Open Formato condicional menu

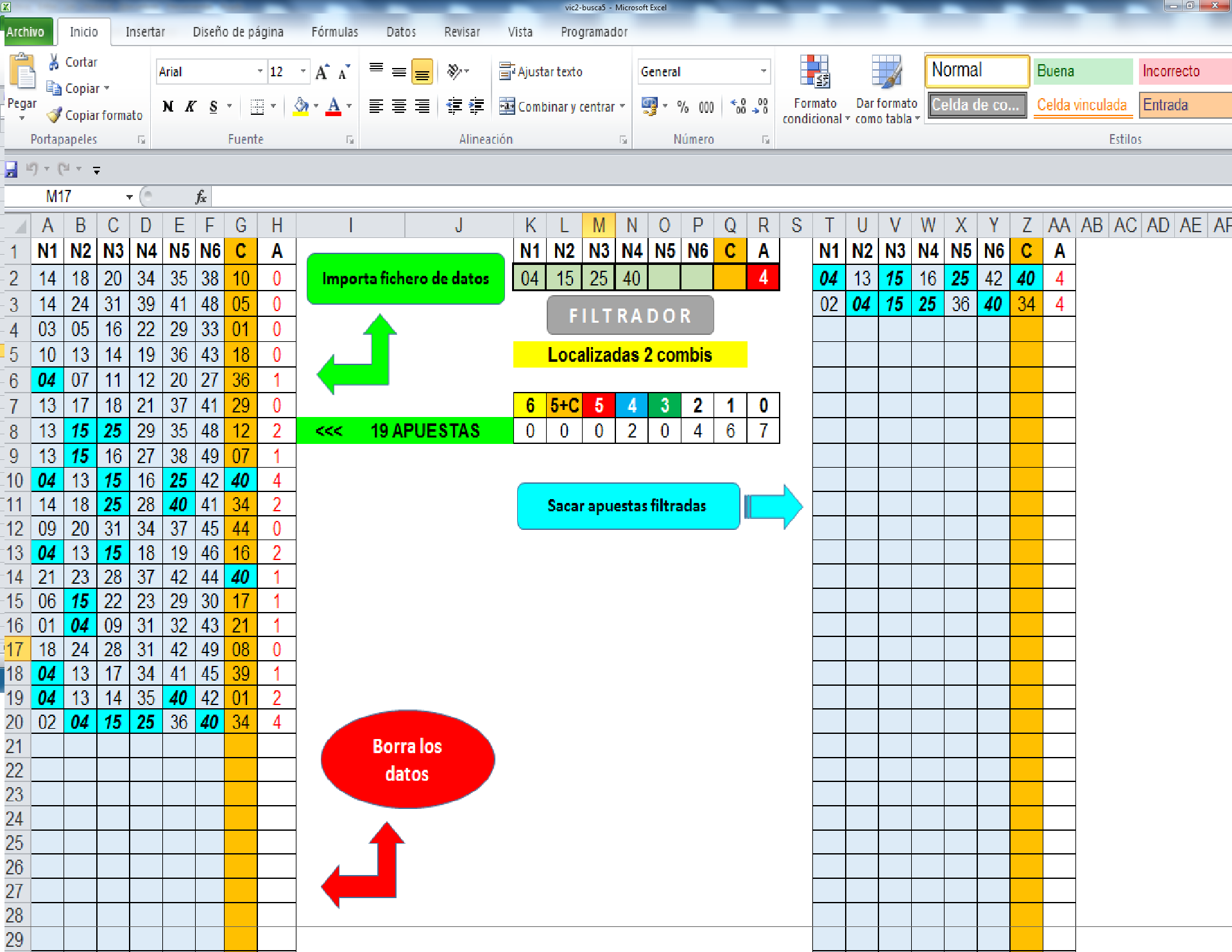click(x=815, y=90)
